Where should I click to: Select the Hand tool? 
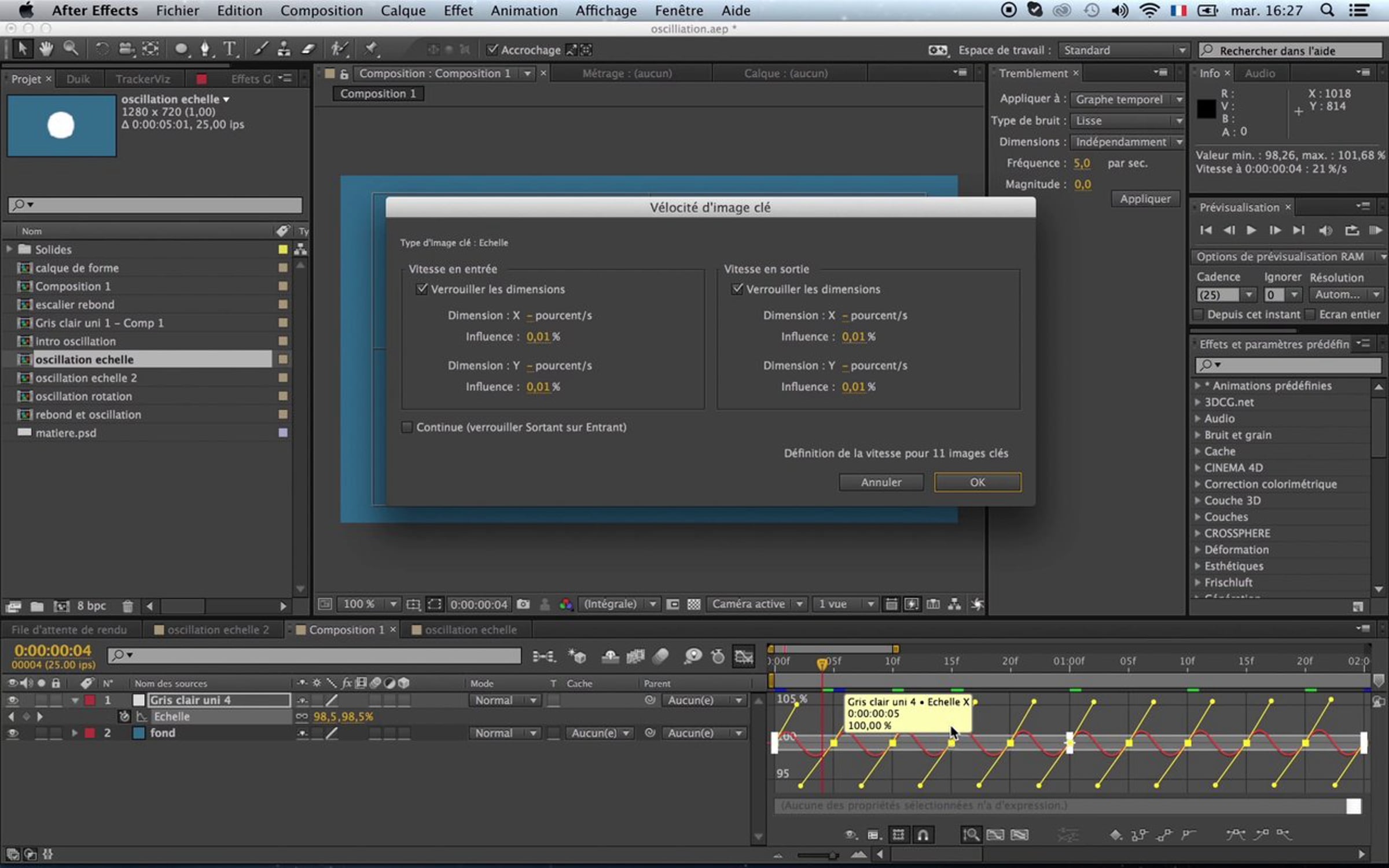pyautogui.click(x=46, y=49)
